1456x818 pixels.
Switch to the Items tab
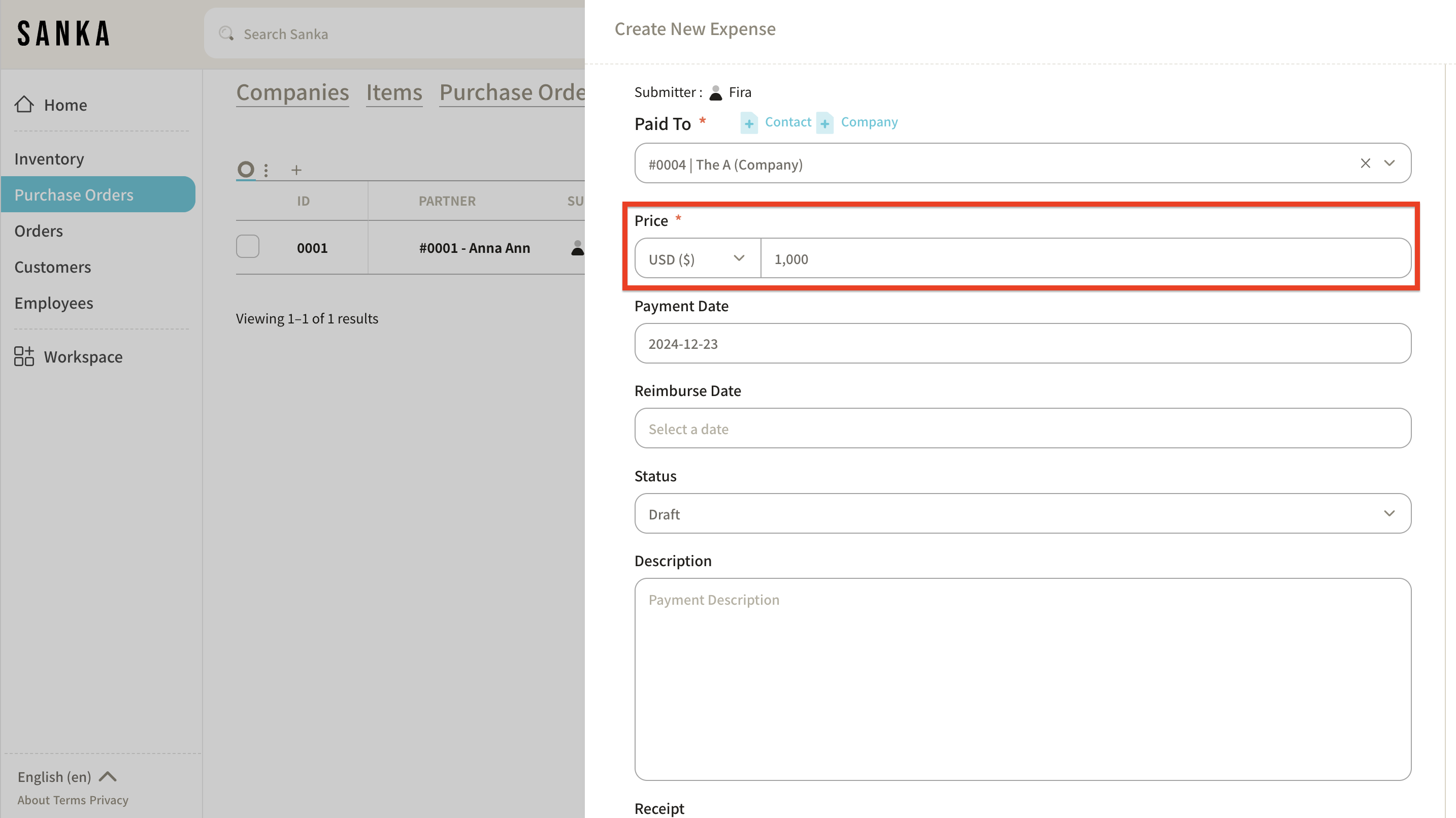394,92
